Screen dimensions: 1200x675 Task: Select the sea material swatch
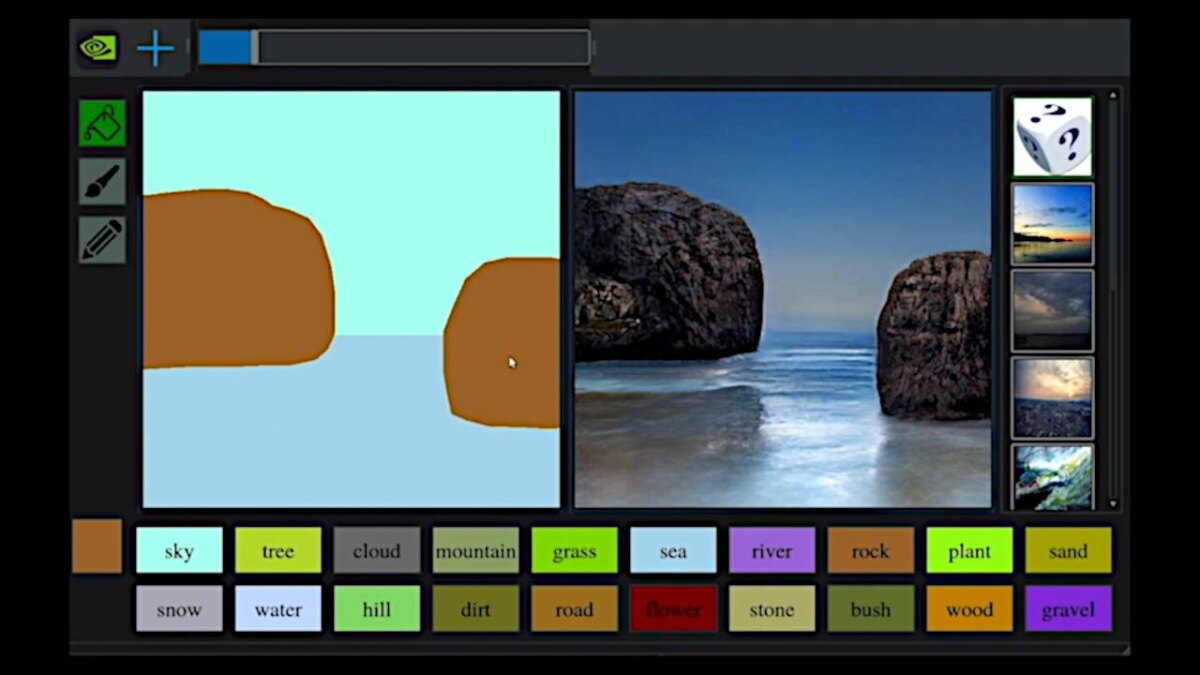click(x=673, y=551)
